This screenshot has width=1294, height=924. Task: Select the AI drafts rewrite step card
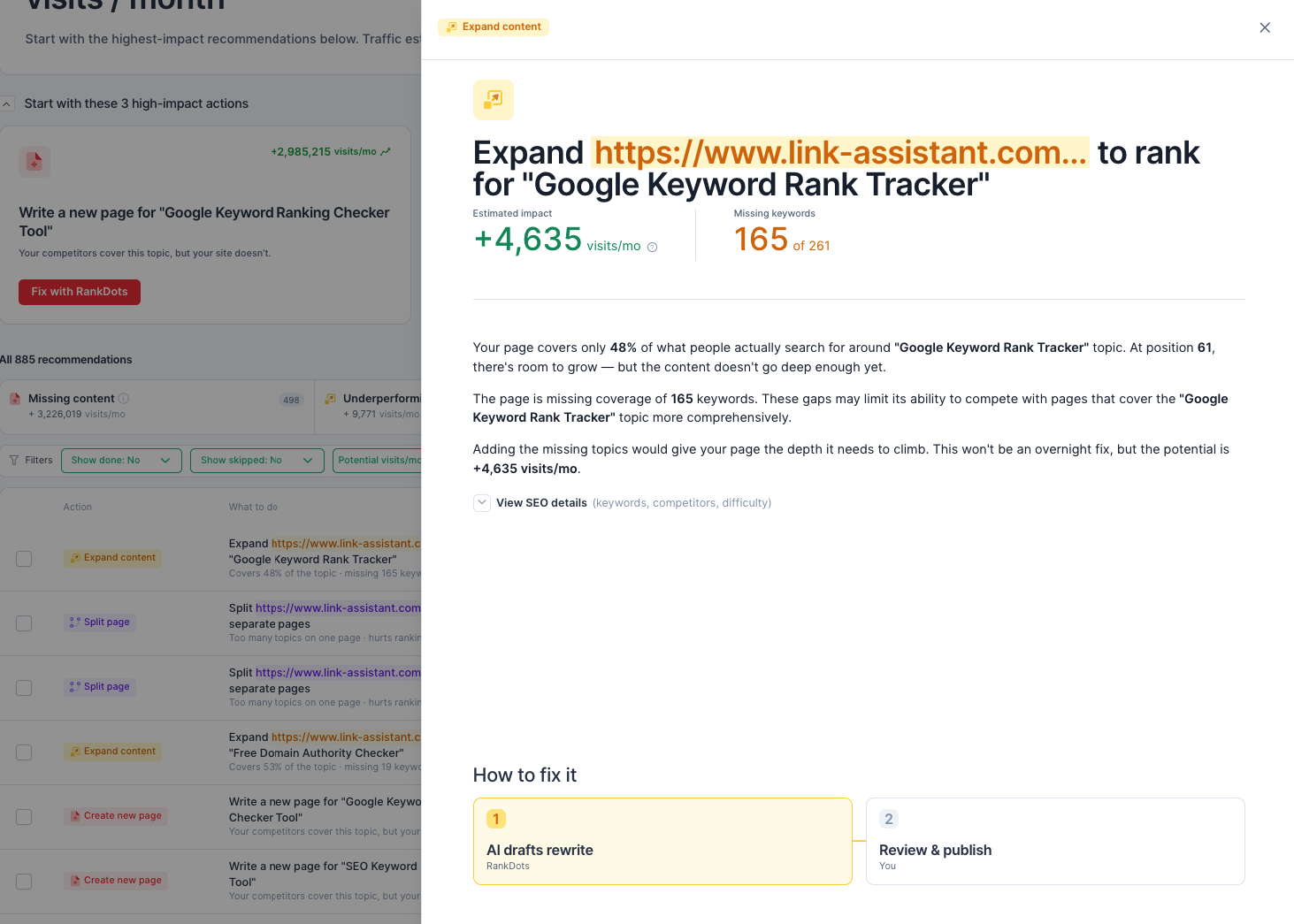click(x=662, y=841)
